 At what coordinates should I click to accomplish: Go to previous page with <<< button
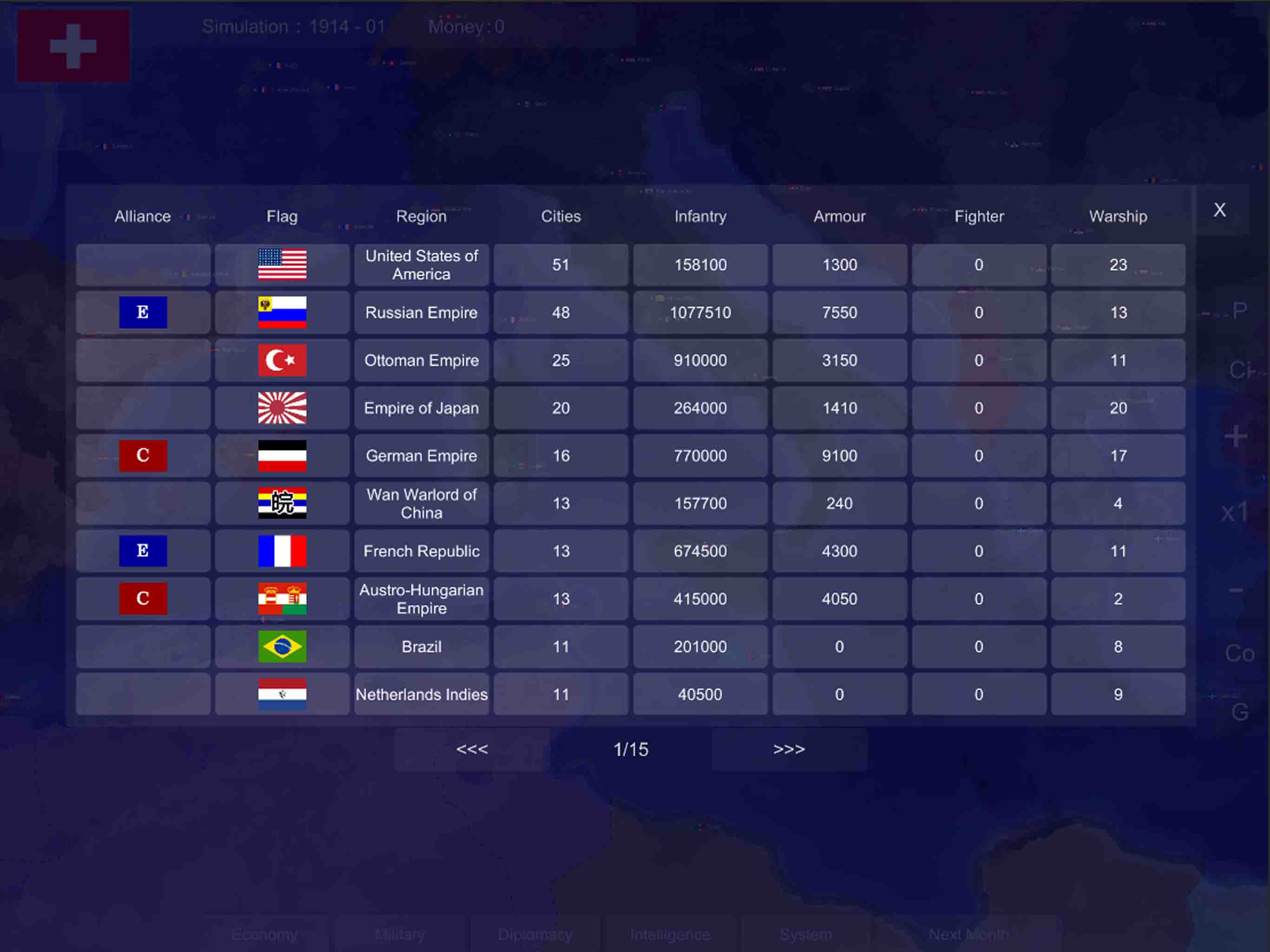click(472, 749)
